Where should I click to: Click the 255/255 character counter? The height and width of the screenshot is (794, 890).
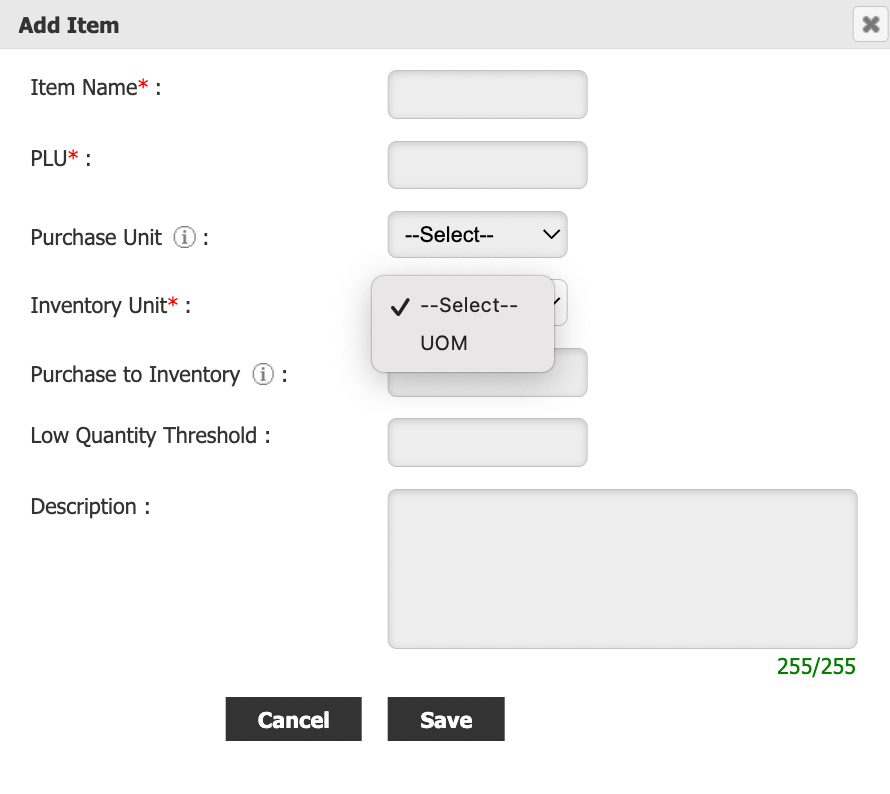816,667
